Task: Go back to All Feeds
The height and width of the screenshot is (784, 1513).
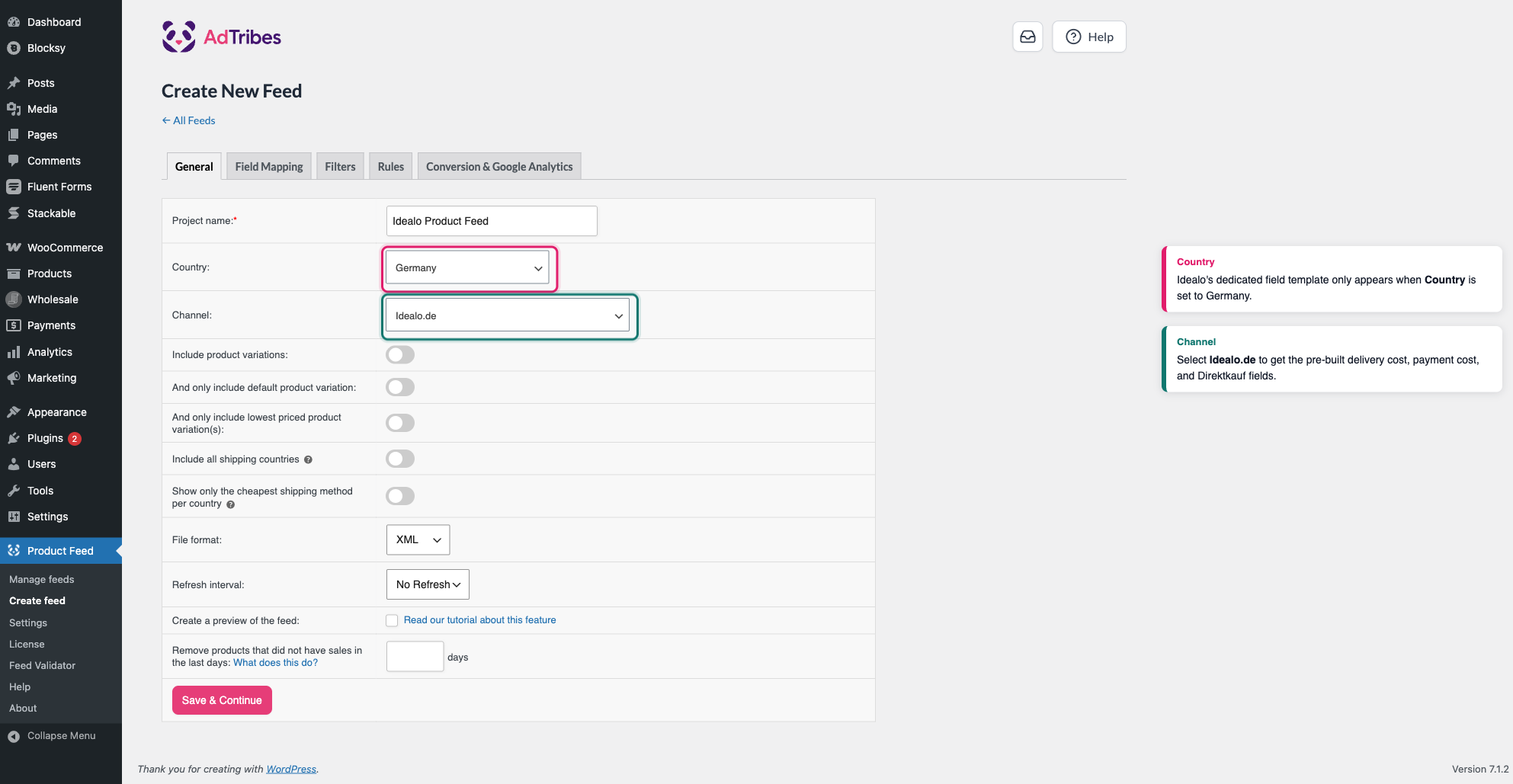Action: [x=188, y=120]
